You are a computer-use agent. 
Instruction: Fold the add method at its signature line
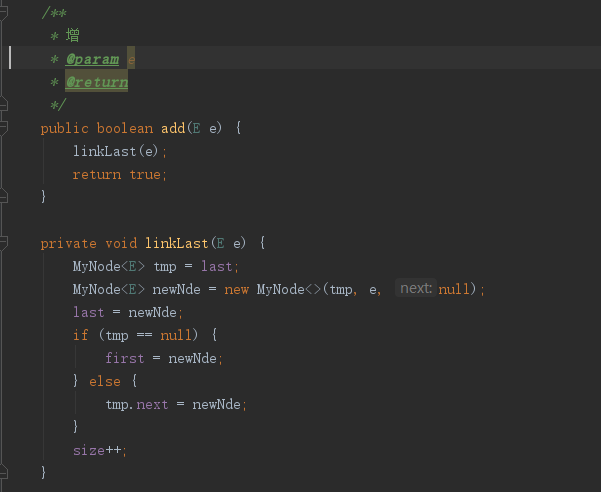[x=3, y=128]
